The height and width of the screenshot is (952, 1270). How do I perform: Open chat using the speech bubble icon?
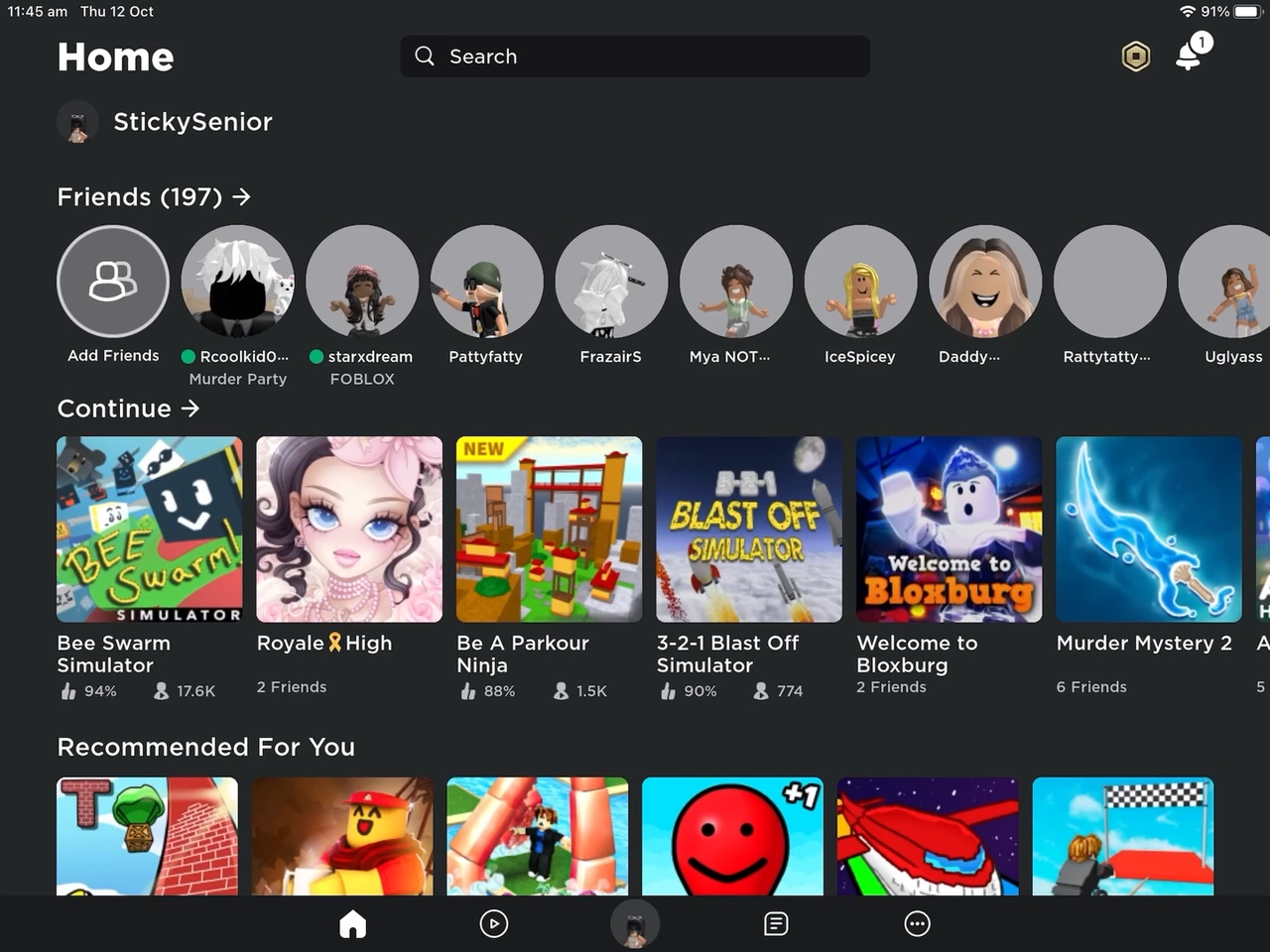776,923
